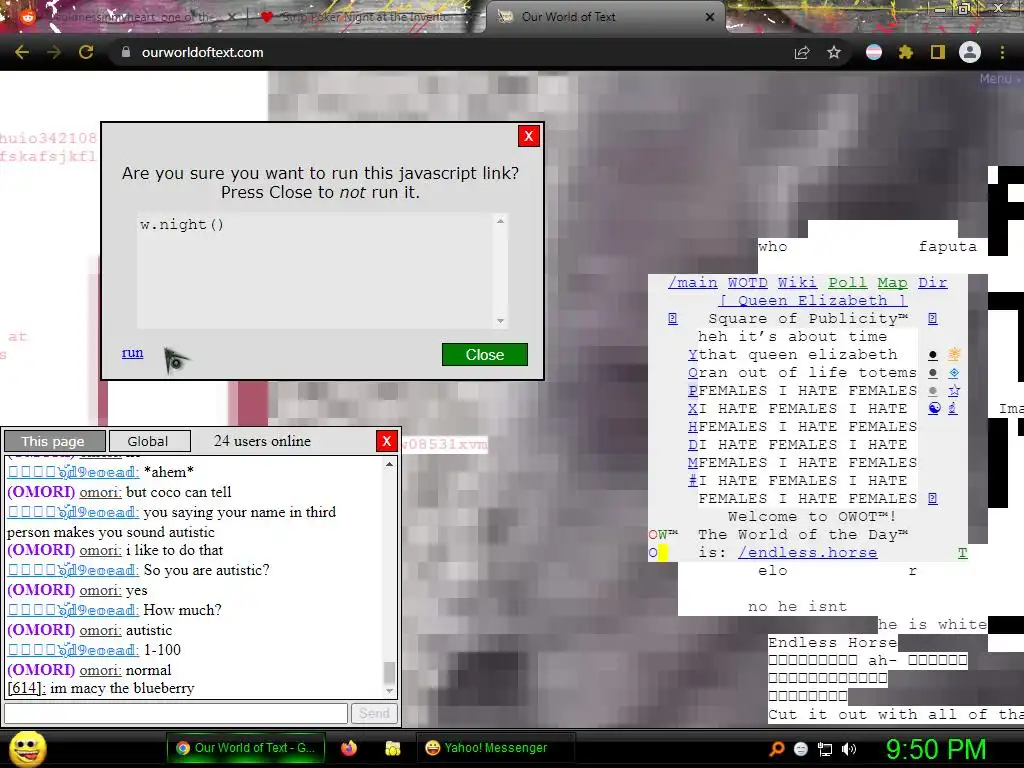
Task: Click the [614] username in chat
Action: pyautogui.click(x=25, y=688)
